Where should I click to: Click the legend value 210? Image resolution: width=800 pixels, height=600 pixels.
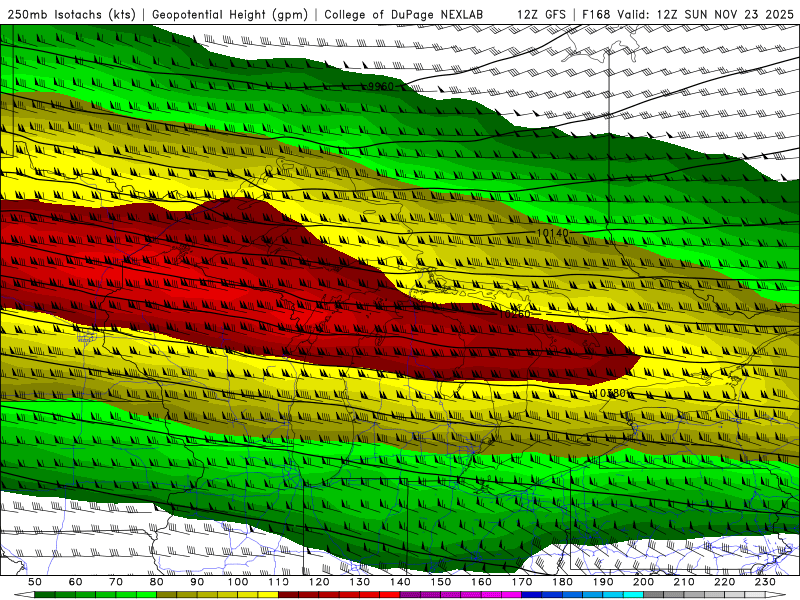[x=684, y=582]
